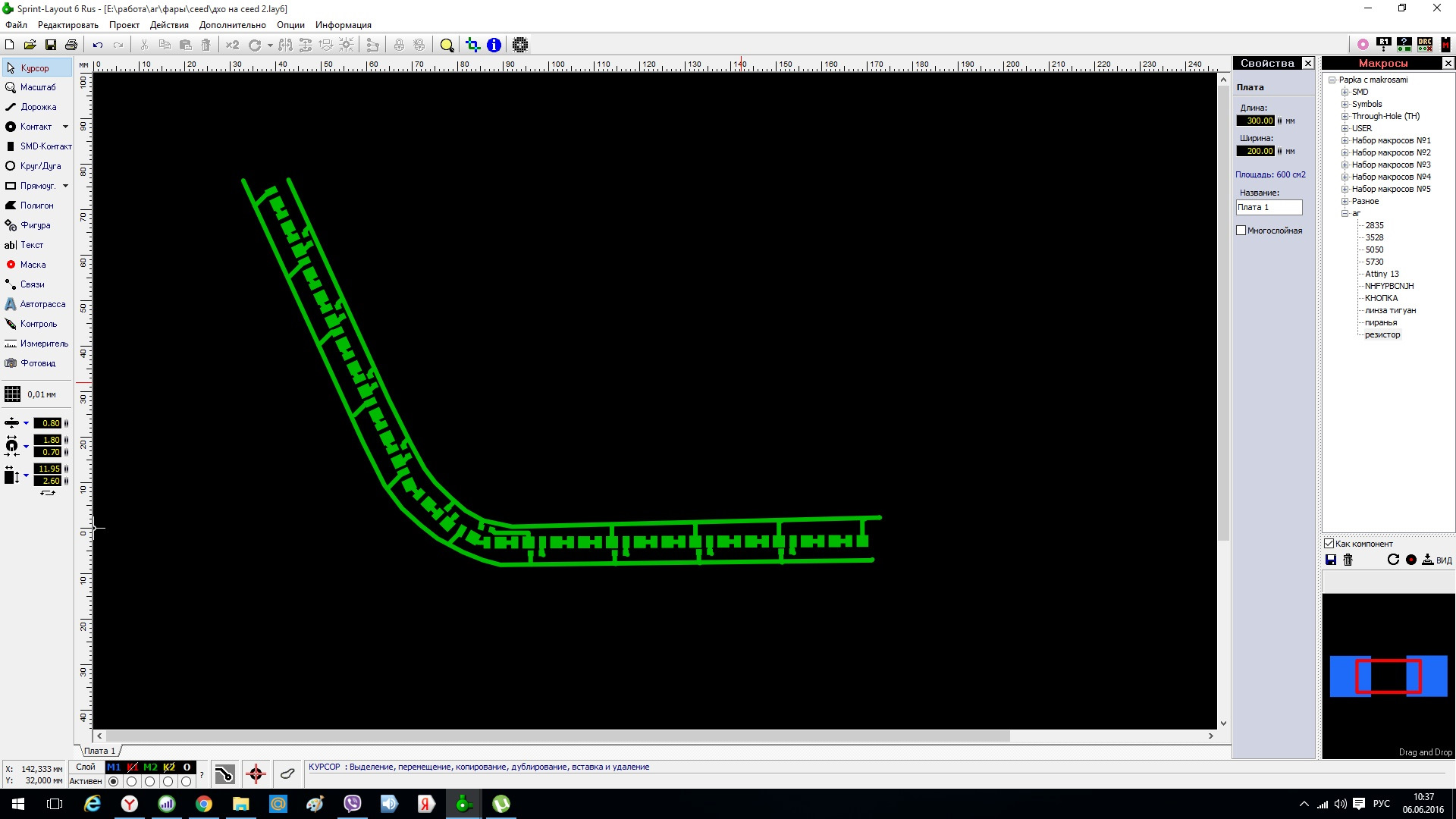Expand the SMD macro folder
This screenshot has height=819, width=1456.
(1345, 92)
